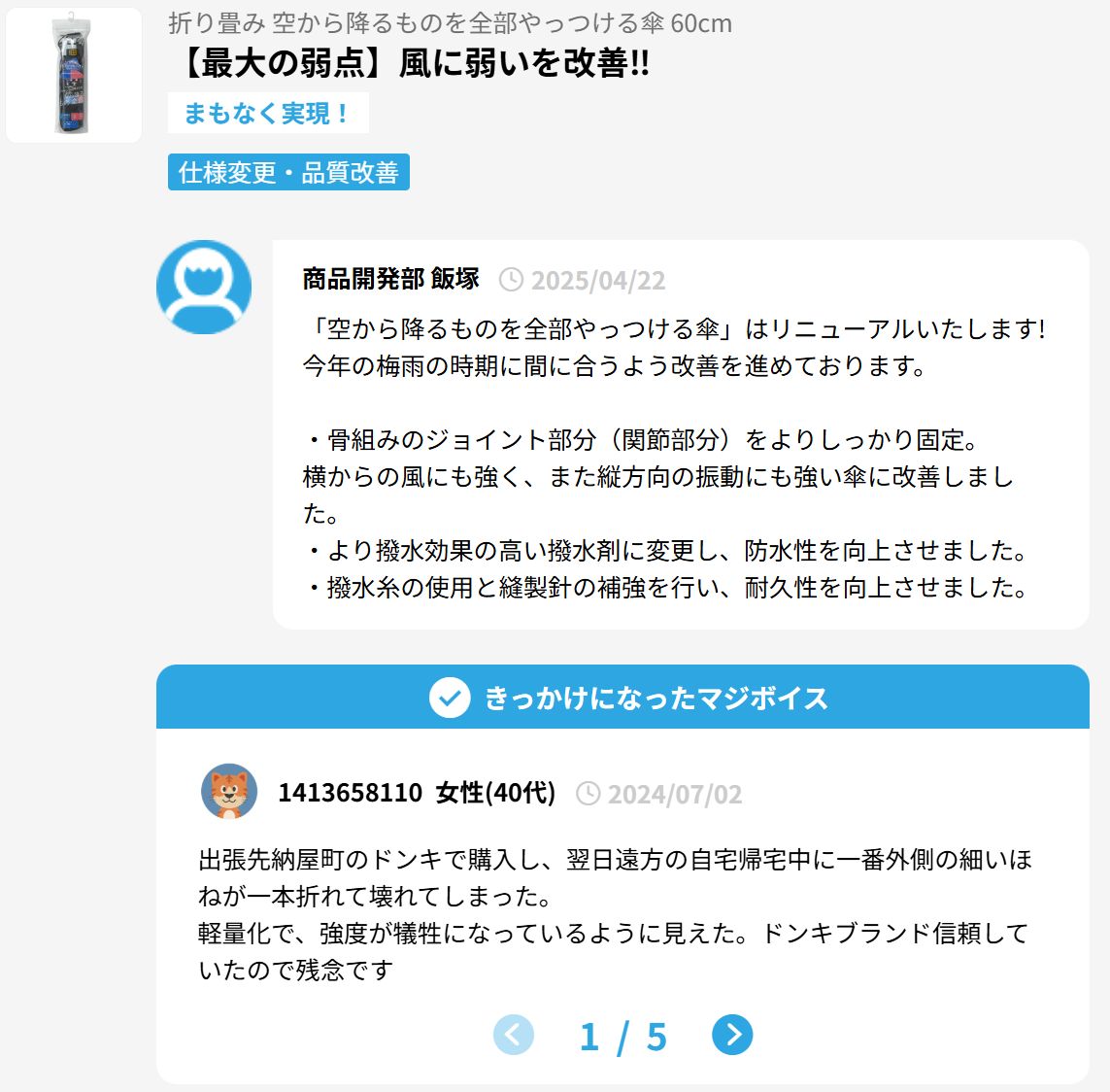Screen dimensions: 1110x1092
Task: Click the checkmark icon in the blue header
Action: (450, 698)
